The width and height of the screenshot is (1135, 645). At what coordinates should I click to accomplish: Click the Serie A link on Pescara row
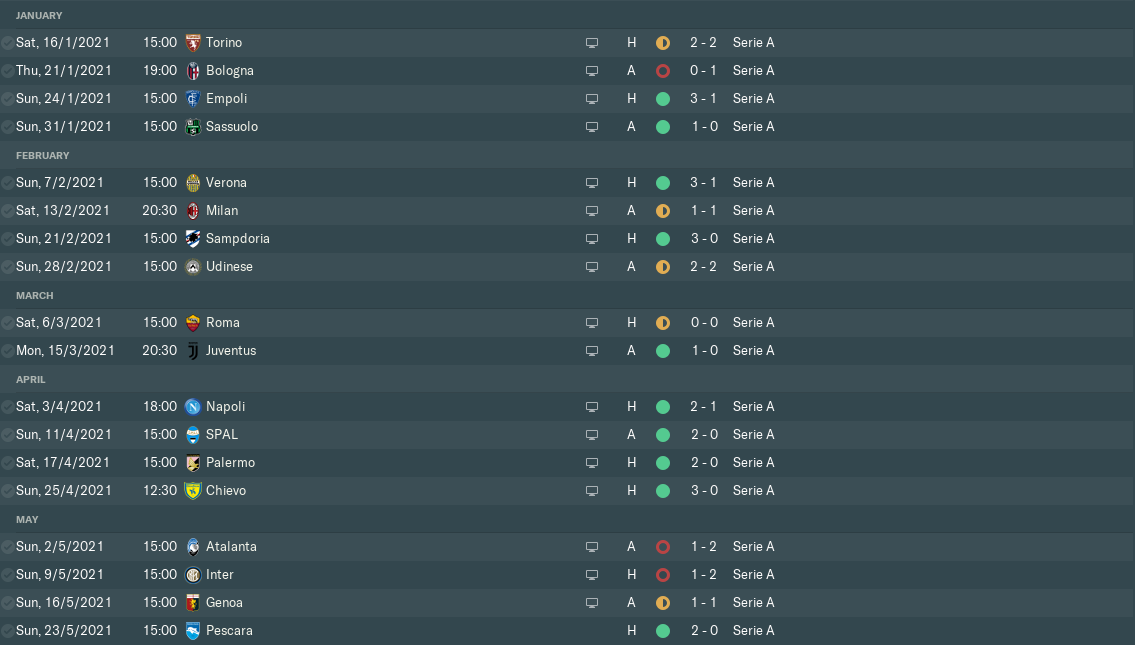point(753,631)
